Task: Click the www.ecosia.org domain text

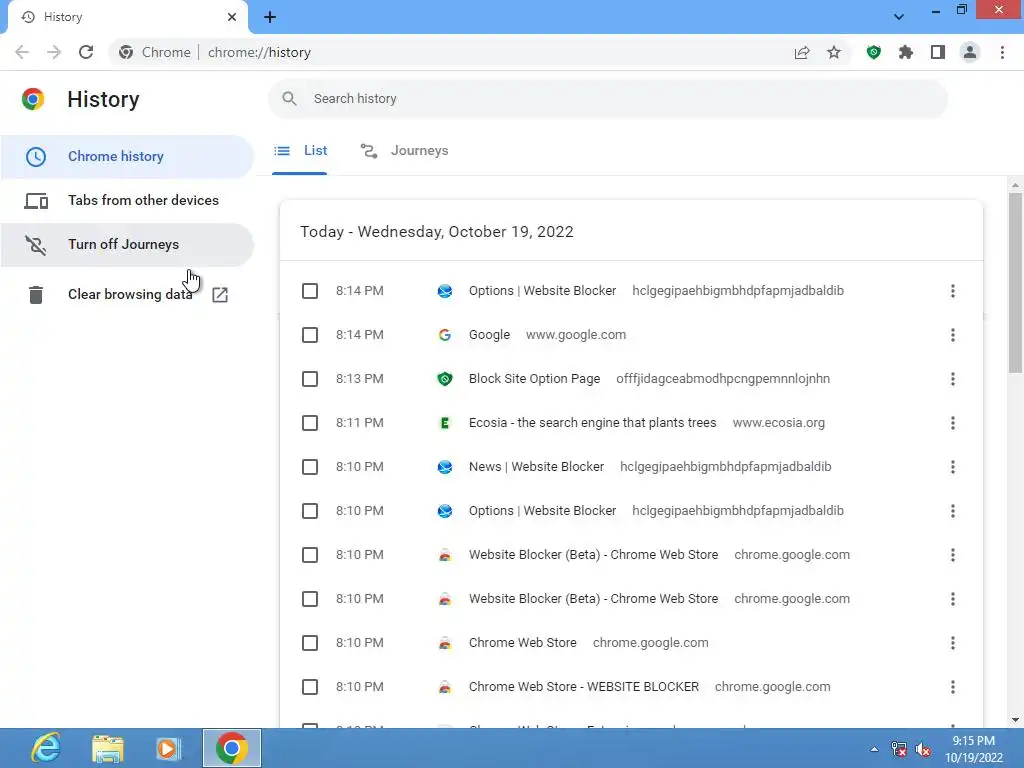Action: (x=778, y=423)
